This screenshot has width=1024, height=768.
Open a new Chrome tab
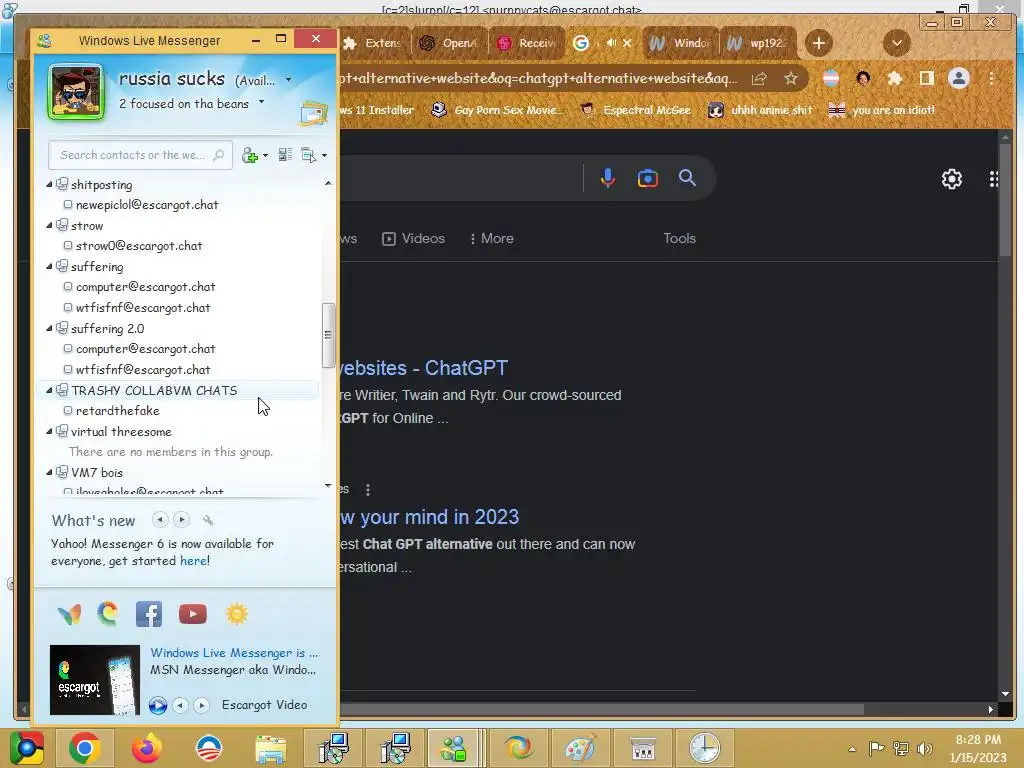click(x=818, y=43)
